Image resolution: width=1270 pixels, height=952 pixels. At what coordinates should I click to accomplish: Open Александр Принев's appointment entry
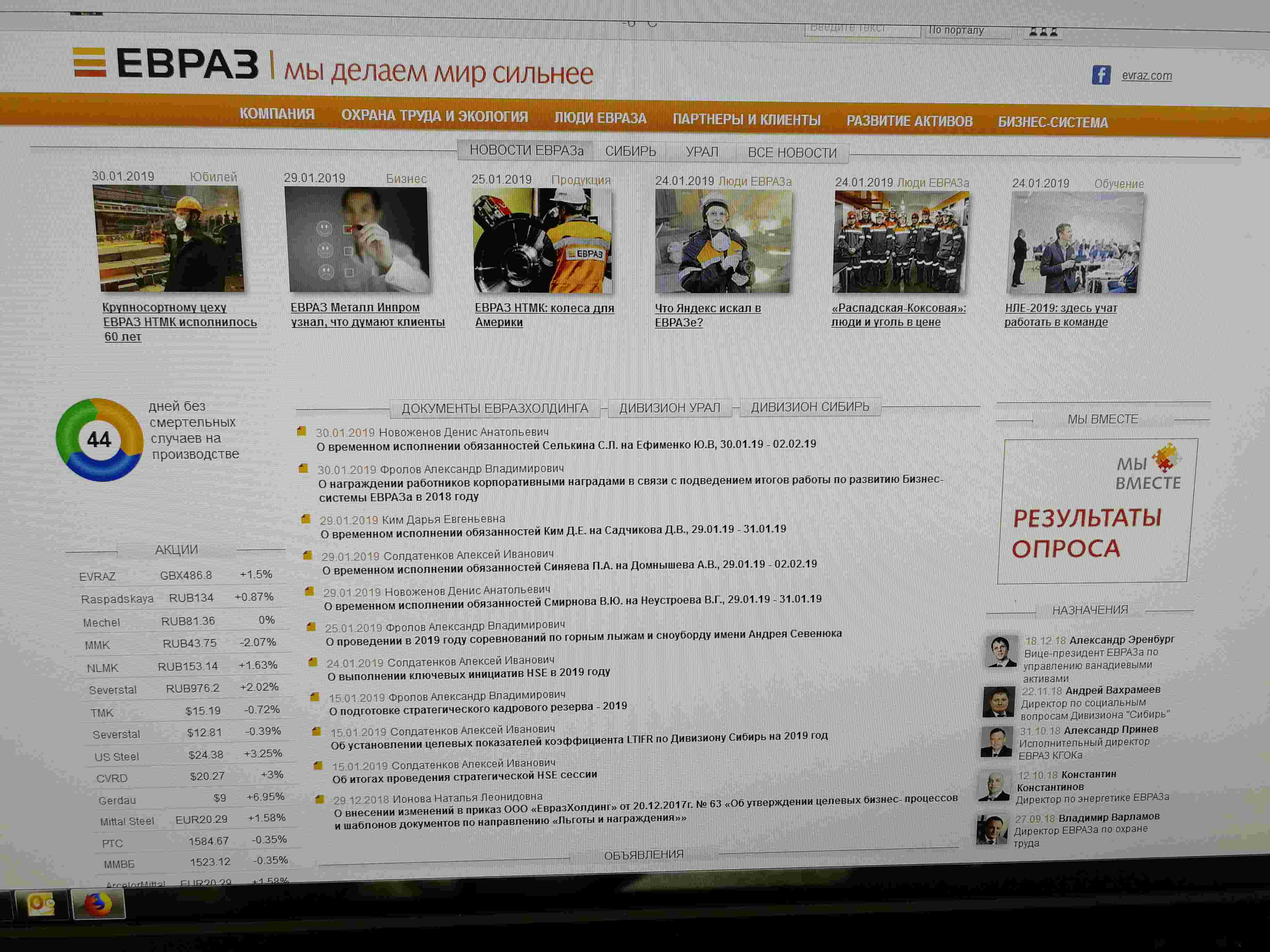point(1088,742)
